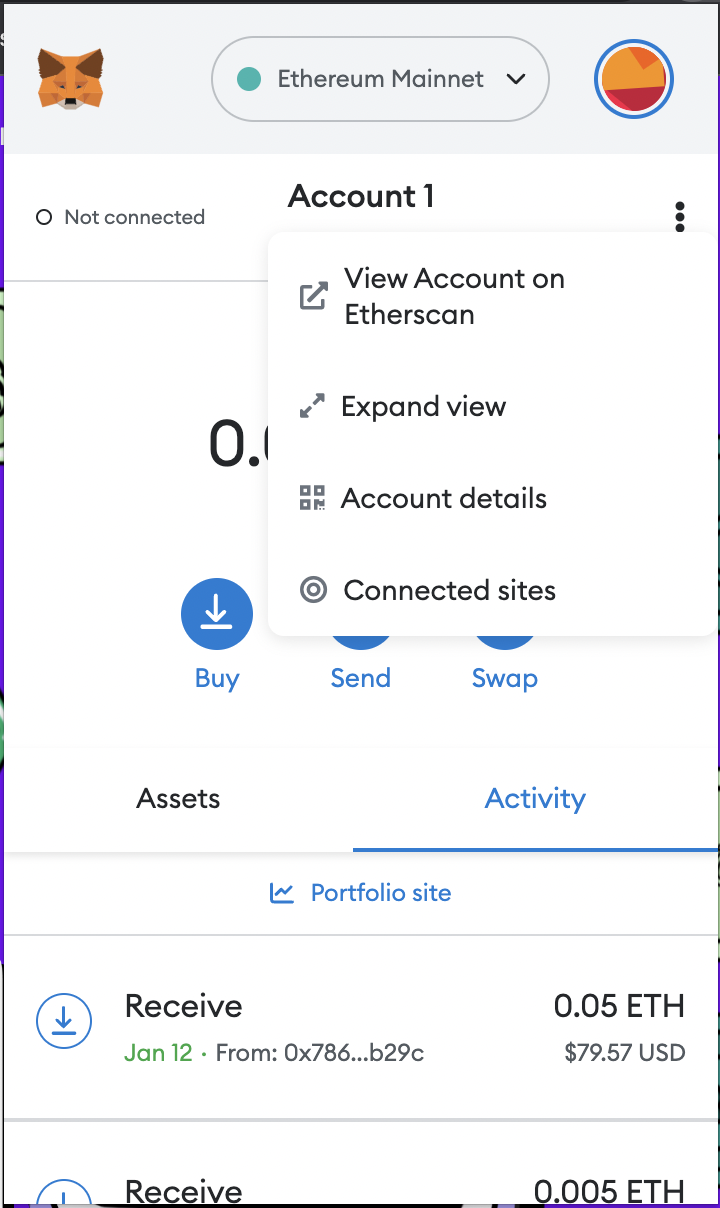The image size is (720, 1208).
Task: Click the Not connected status
Action: click(x=121, y=217)
